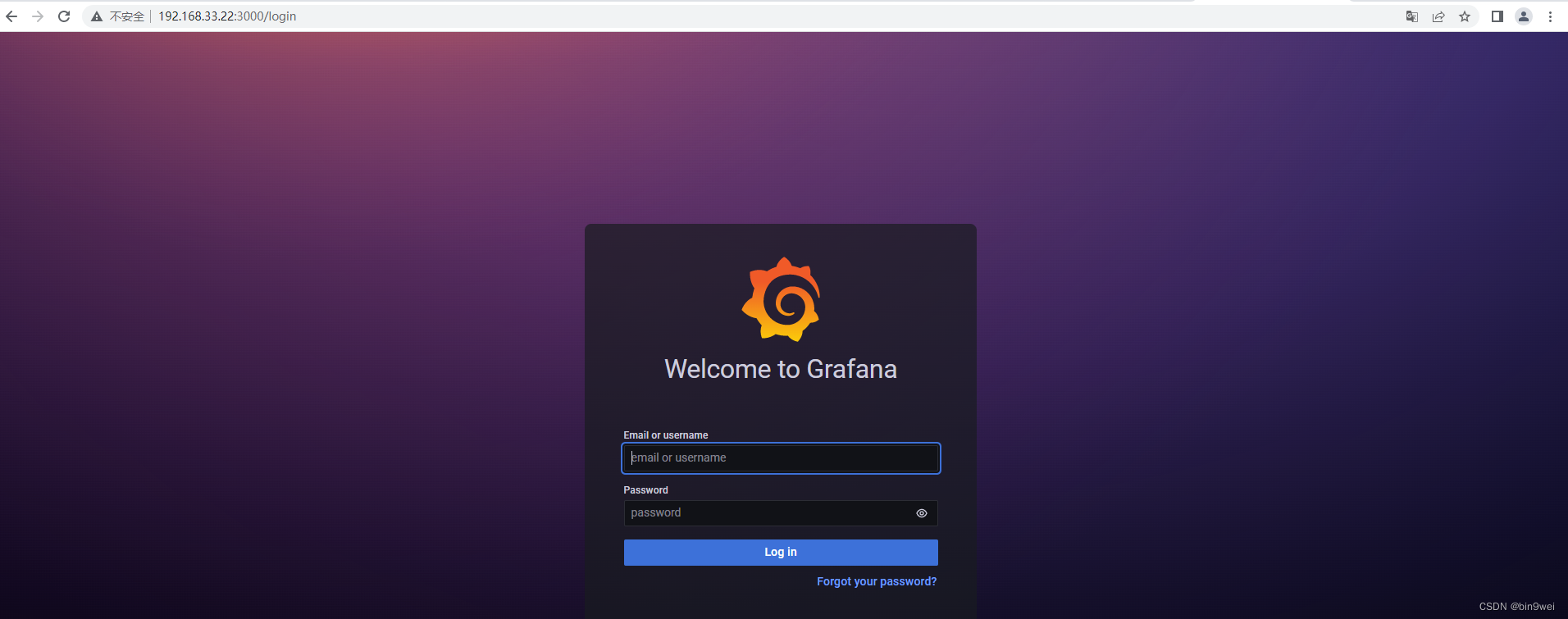Click the not-secure warning triangle icon
Viewport: 1568px width, 619px height.
pos(97,16)
